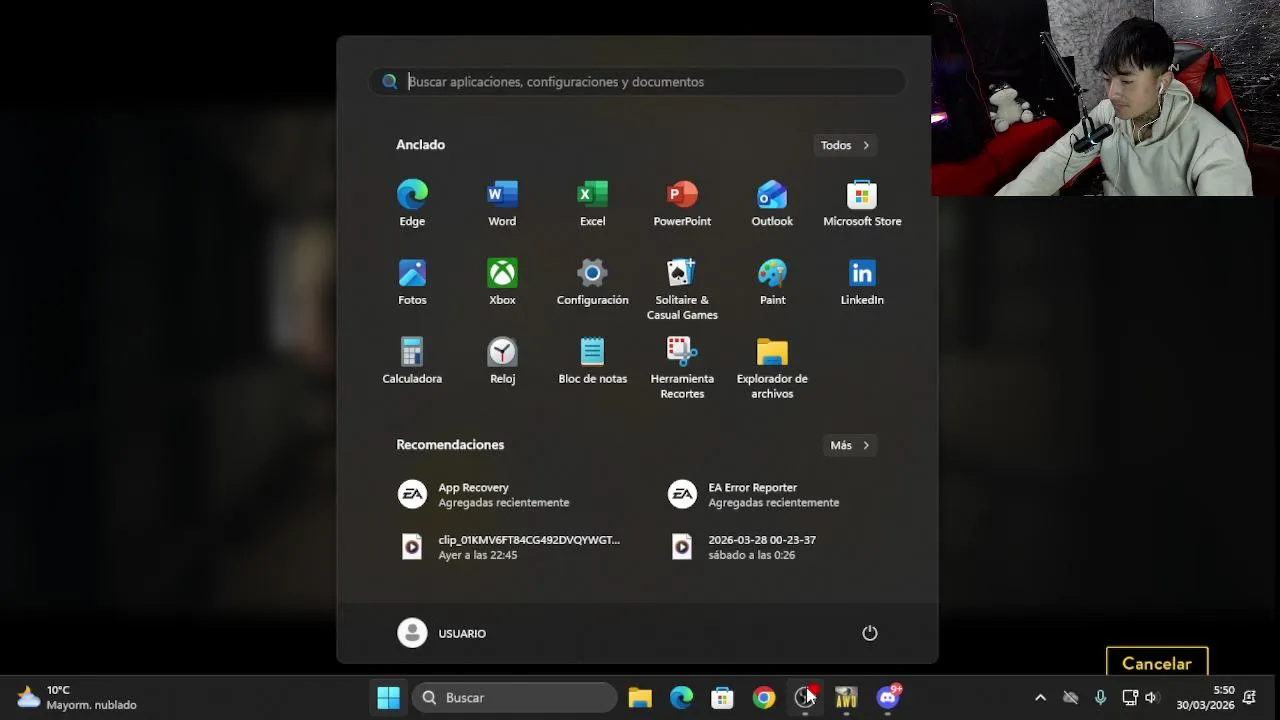1280x720 pixels.
Task: Click the microphone tray icon
Action: 1100,698
